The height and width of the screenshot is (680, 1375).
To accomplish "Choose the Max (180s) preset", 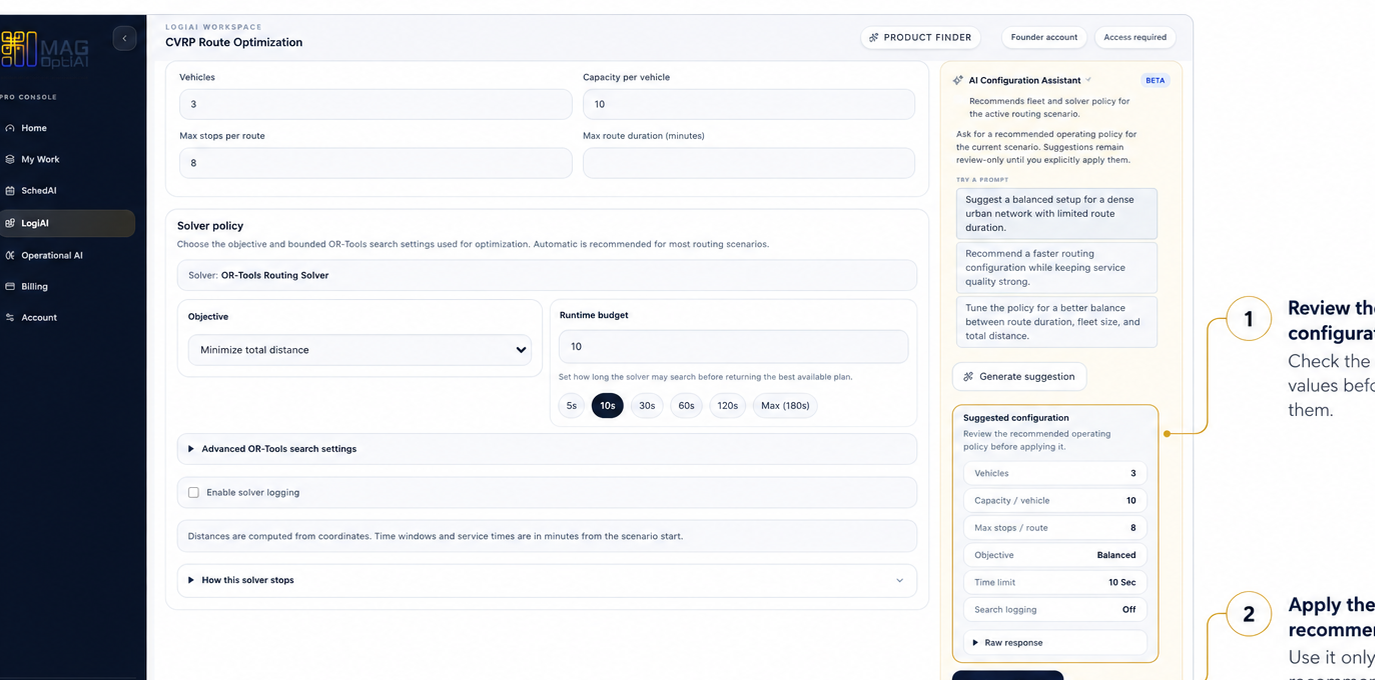I will [x=785, y=406].
